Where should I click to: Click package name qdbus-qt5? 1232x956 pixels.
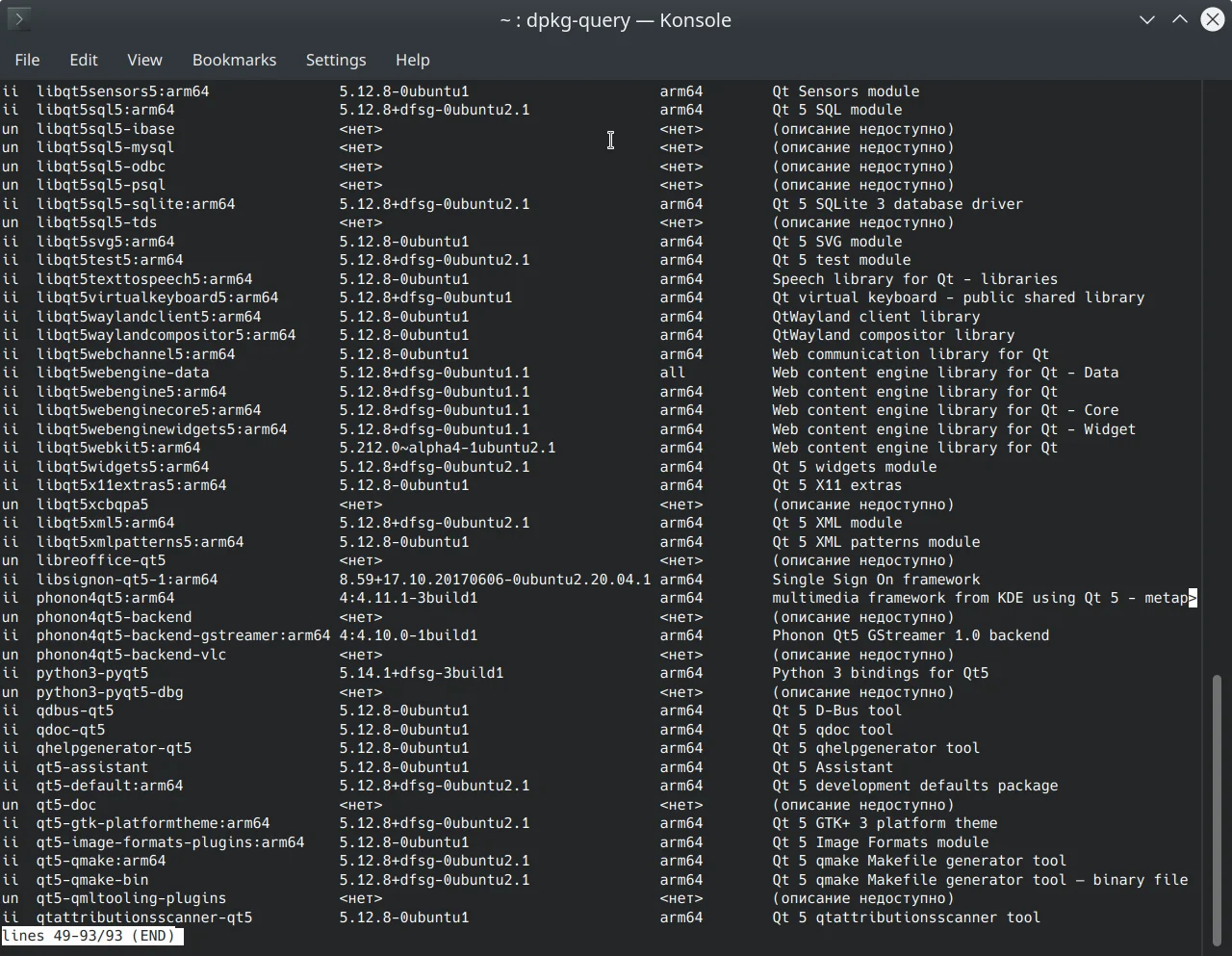coord(75,711)
